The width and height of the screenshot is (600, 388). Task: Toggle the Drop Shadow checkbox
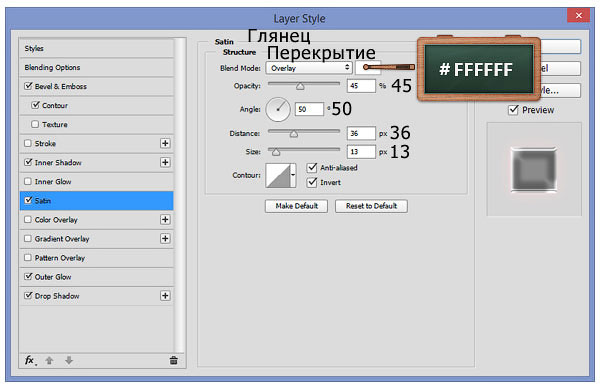click(x=28, y=295)
